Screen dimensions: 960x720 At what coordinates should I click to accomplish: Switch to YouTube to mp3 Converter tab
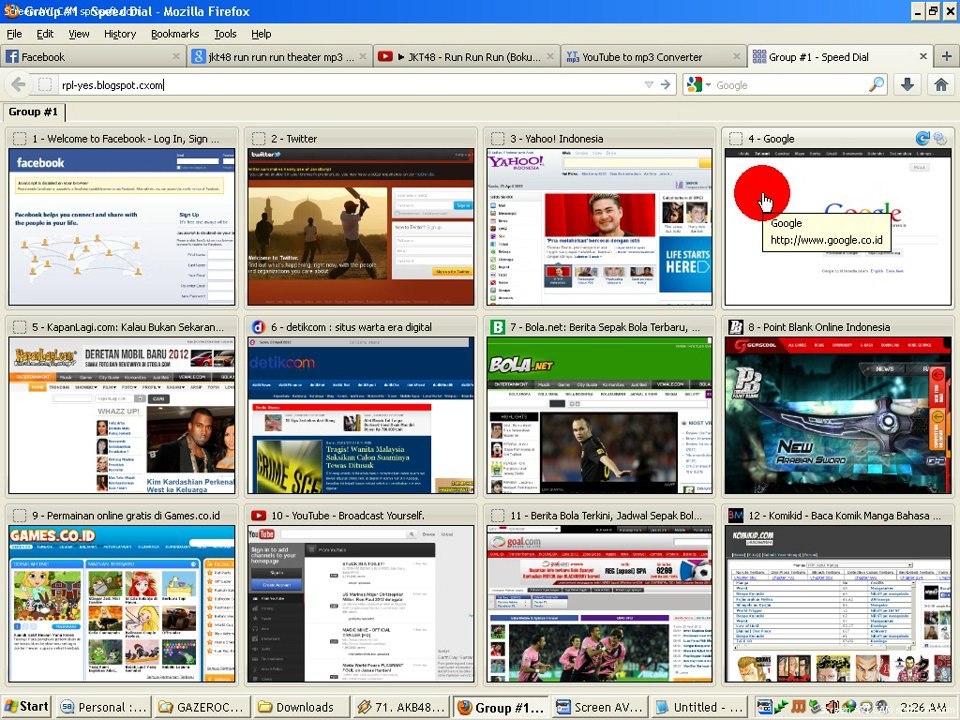[652, 56]
